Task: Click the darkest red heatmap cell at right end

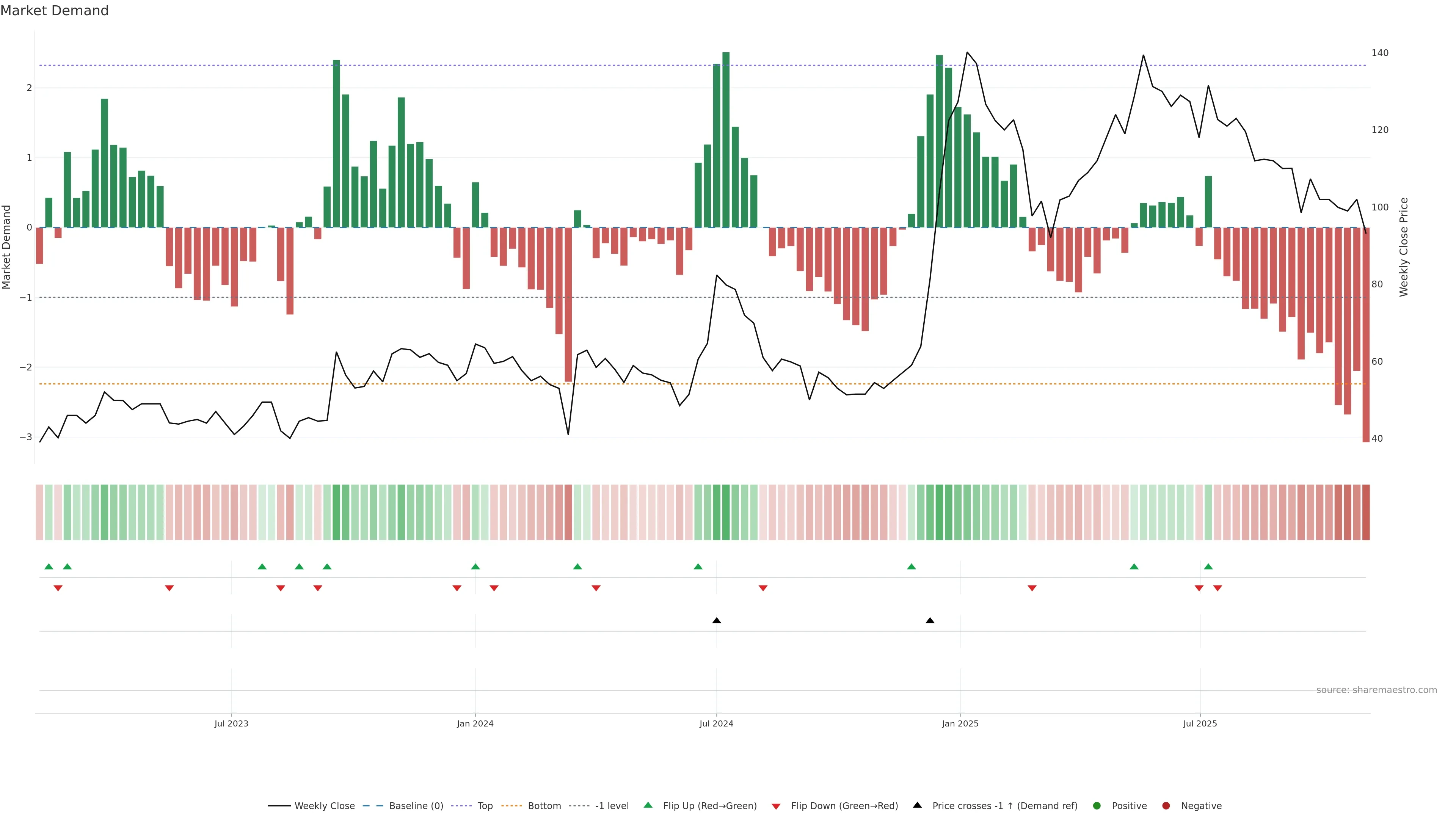Action: point(1365,512)
